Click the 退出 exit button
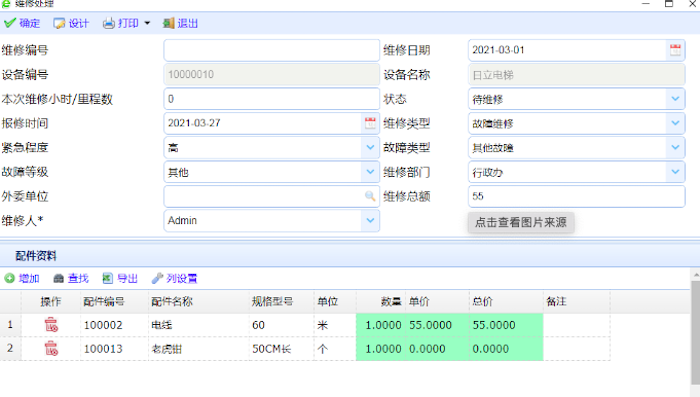 (180, 23)
